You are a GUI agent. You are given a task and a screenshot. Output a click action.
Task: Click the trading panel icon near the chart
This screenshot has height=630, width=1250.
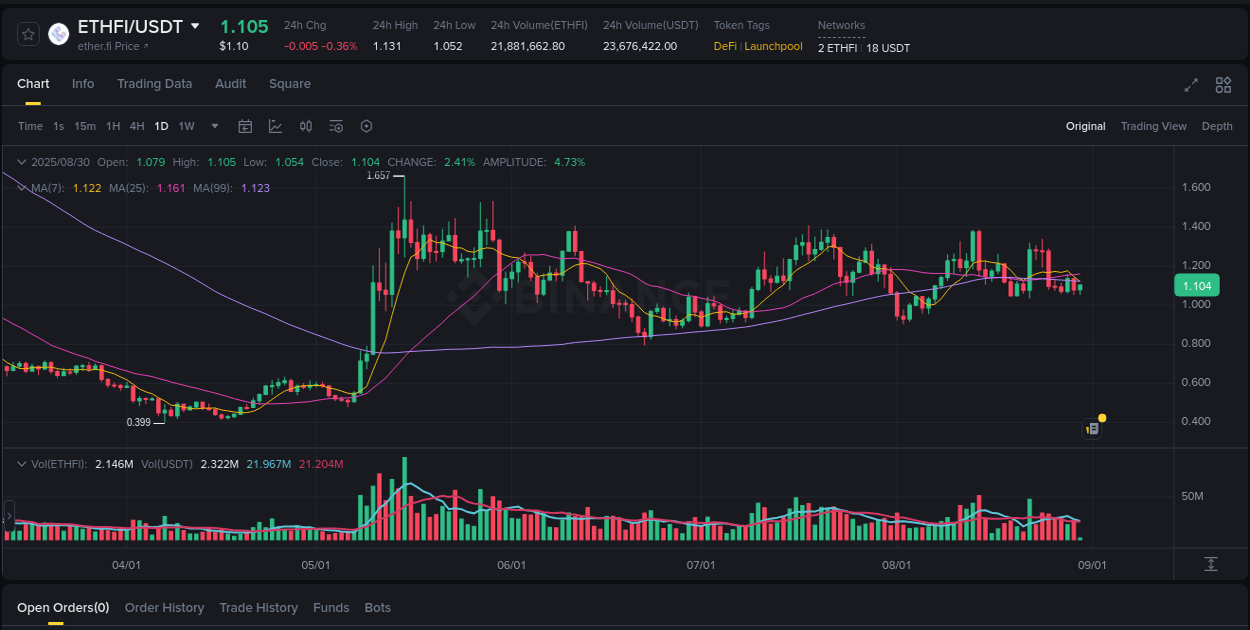(x=1091, y=428)
